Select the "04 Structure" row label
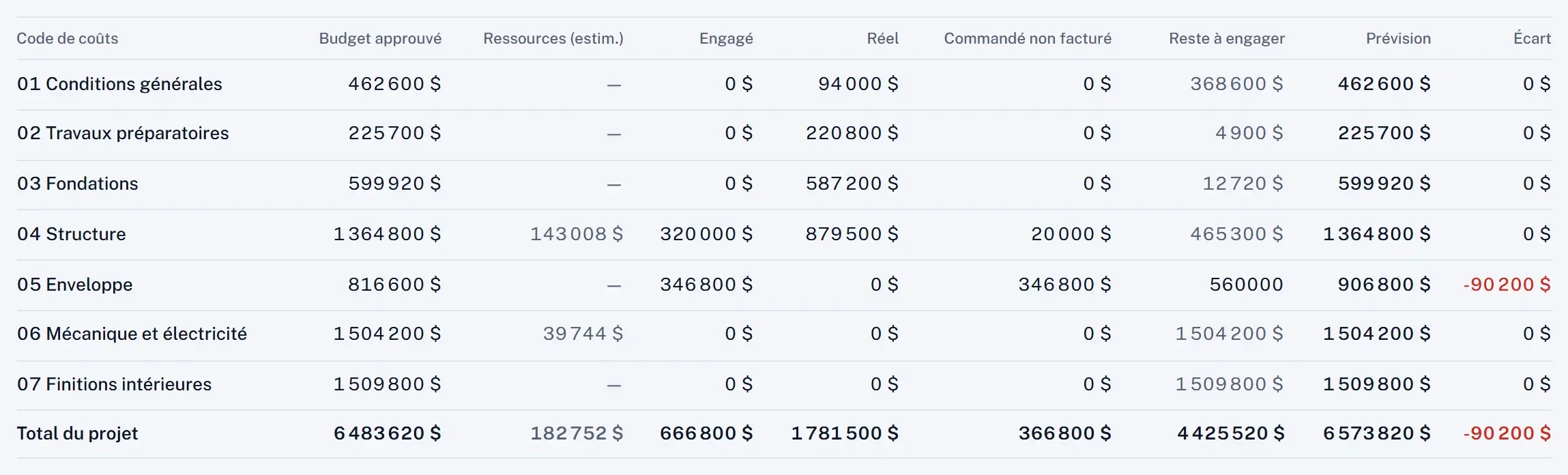 pos(71,234)
